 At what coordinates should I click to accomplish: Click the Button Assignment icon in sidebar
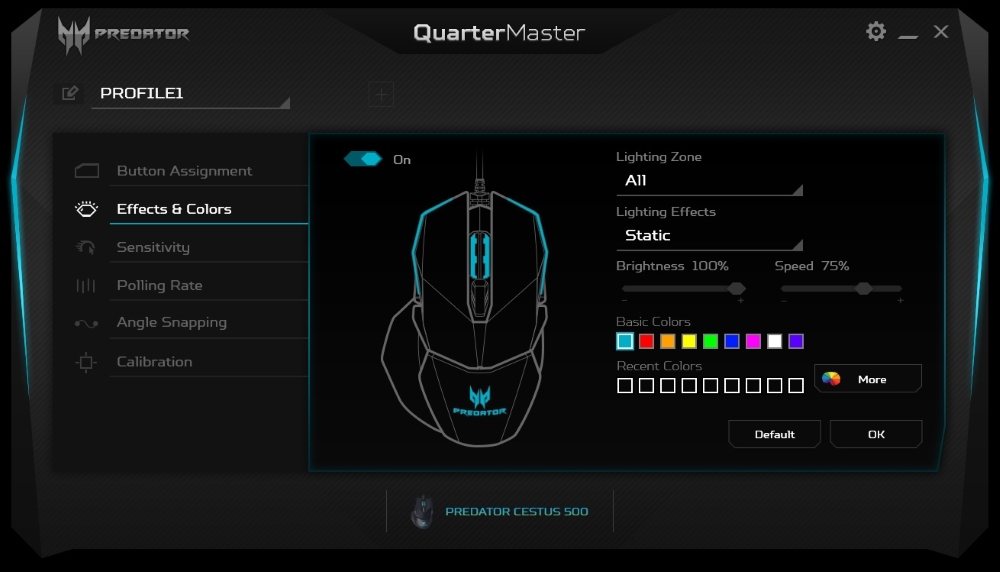(x=87, y=170)
